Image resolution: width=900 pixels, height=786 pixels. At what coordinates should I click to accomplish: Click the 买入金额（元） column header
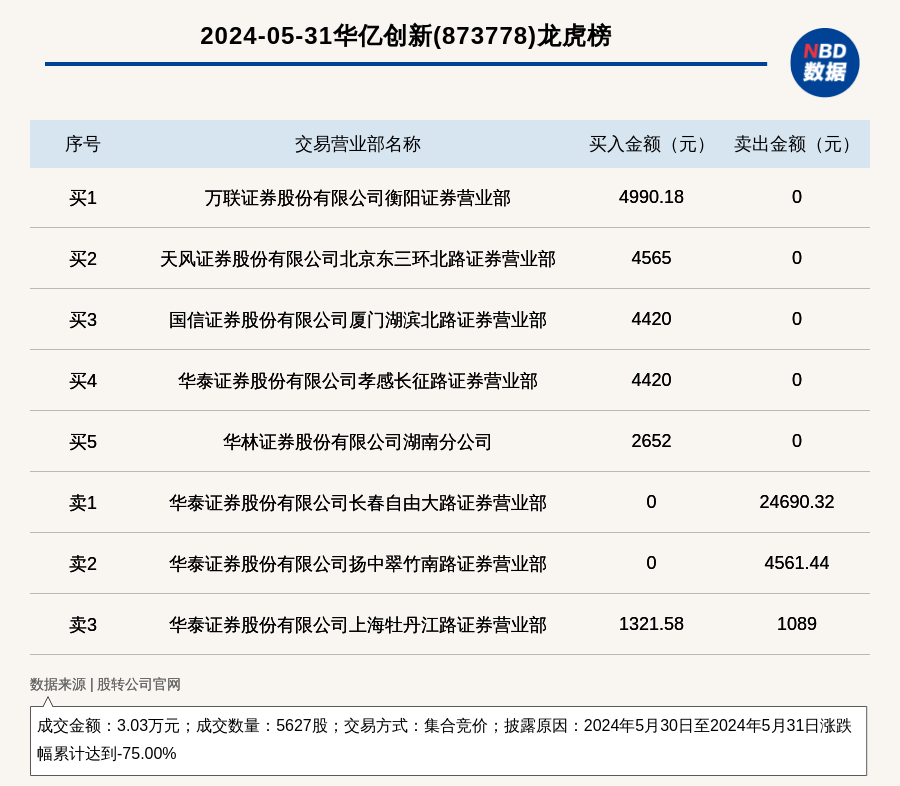(651, 144)
